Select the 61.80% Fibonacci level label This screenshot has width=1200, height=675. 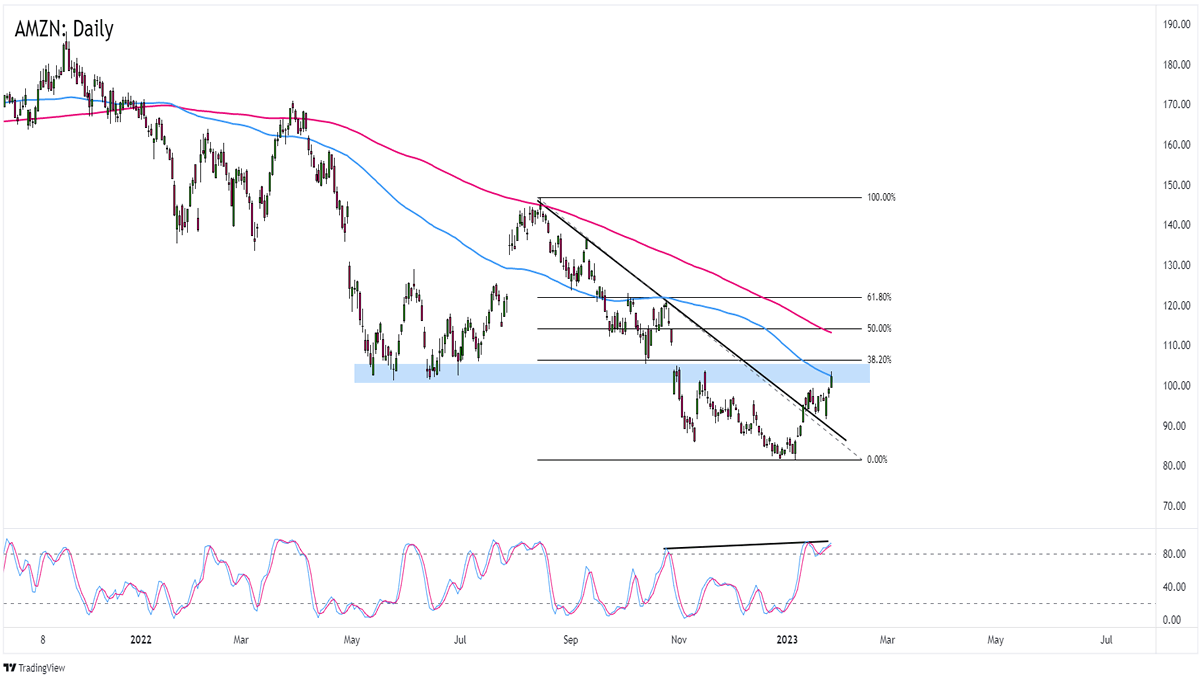pos(879,297)
